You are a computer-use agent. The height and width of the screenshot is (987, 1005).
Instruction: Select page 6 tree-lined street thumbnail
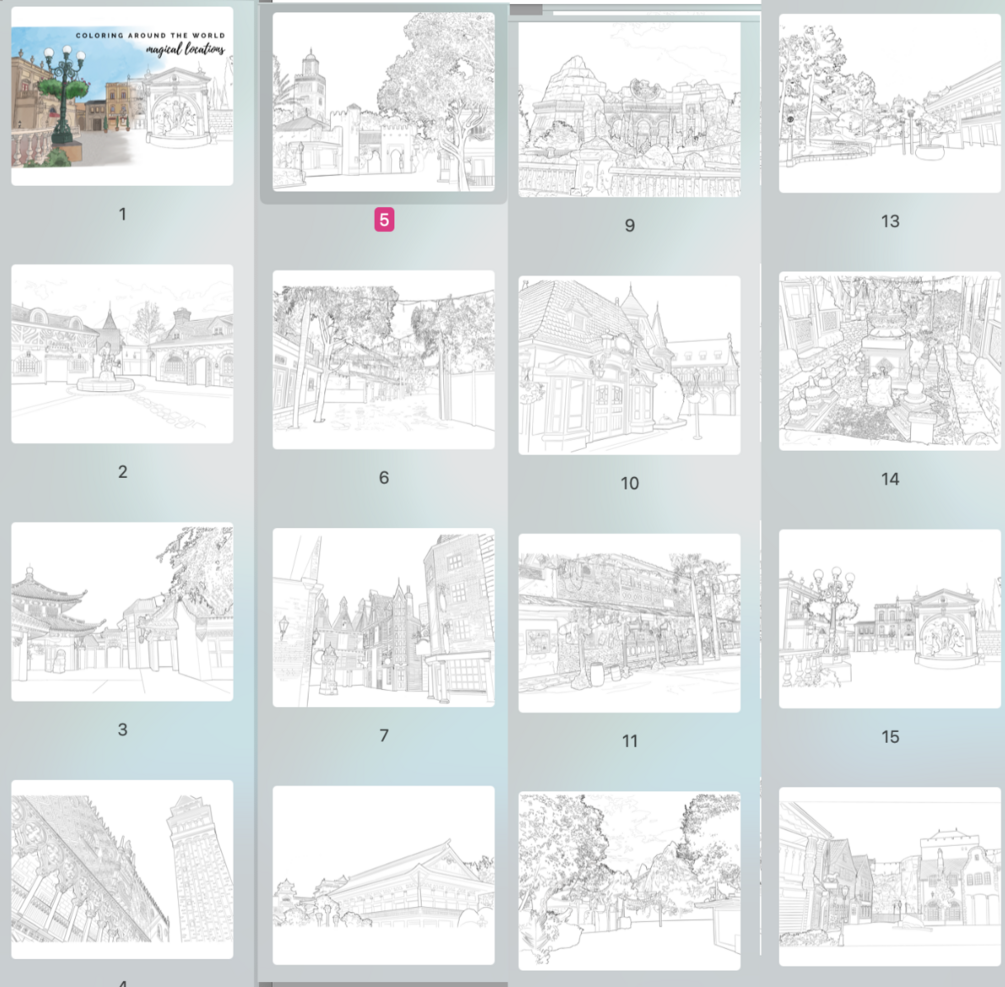pos(383,360)
